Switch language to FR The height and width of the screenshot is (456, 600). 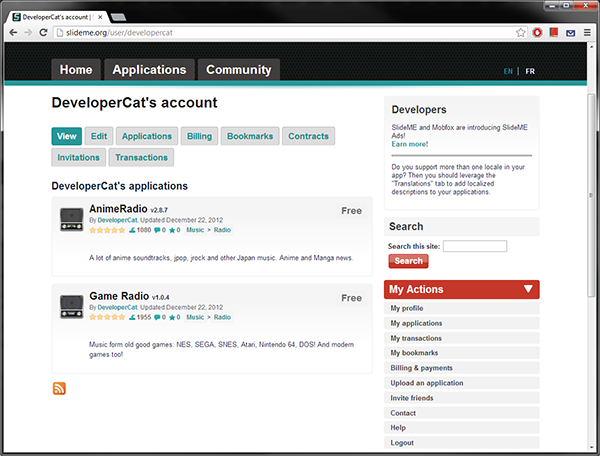click(530, 71)
